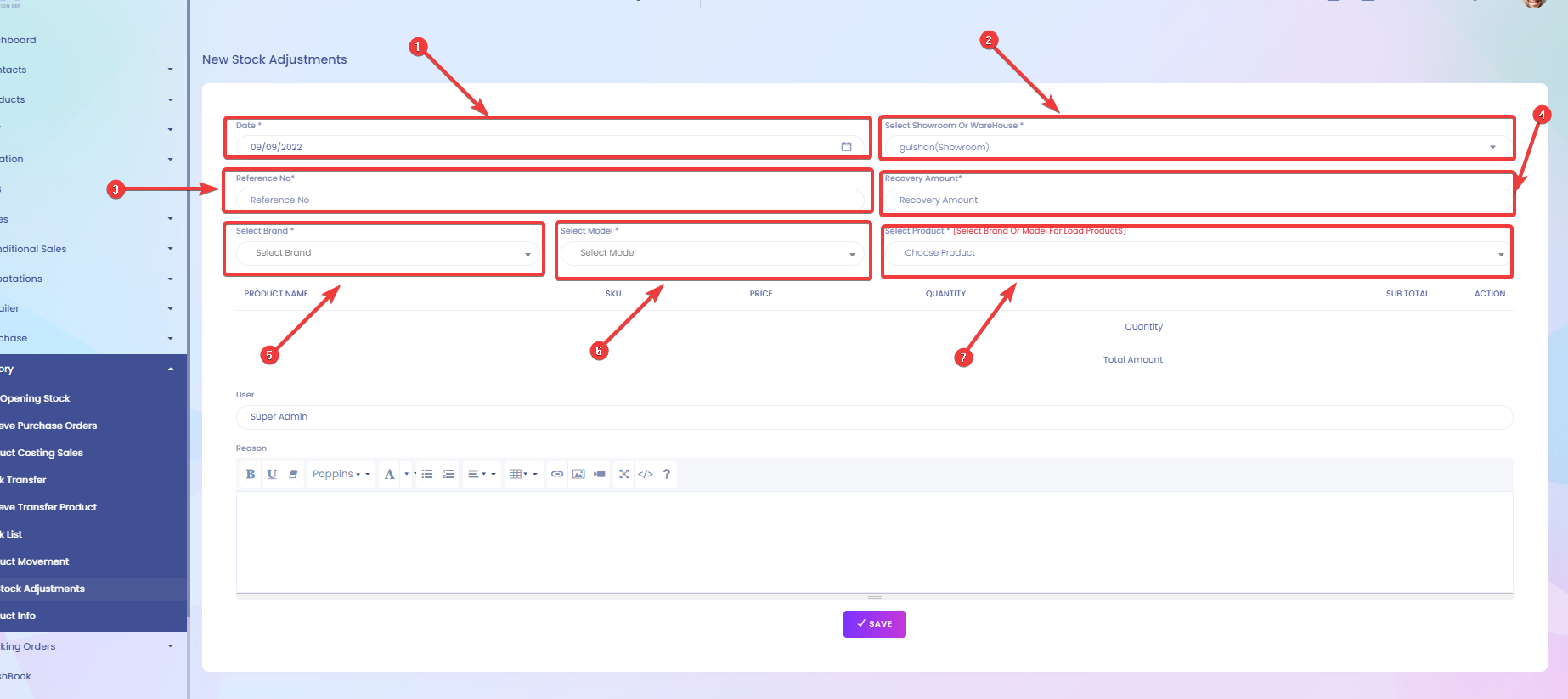Image resolution: width=1568 pixels, height=699 pixels.
Task: Click the QUANTITY column header
Action: [945, 294]
